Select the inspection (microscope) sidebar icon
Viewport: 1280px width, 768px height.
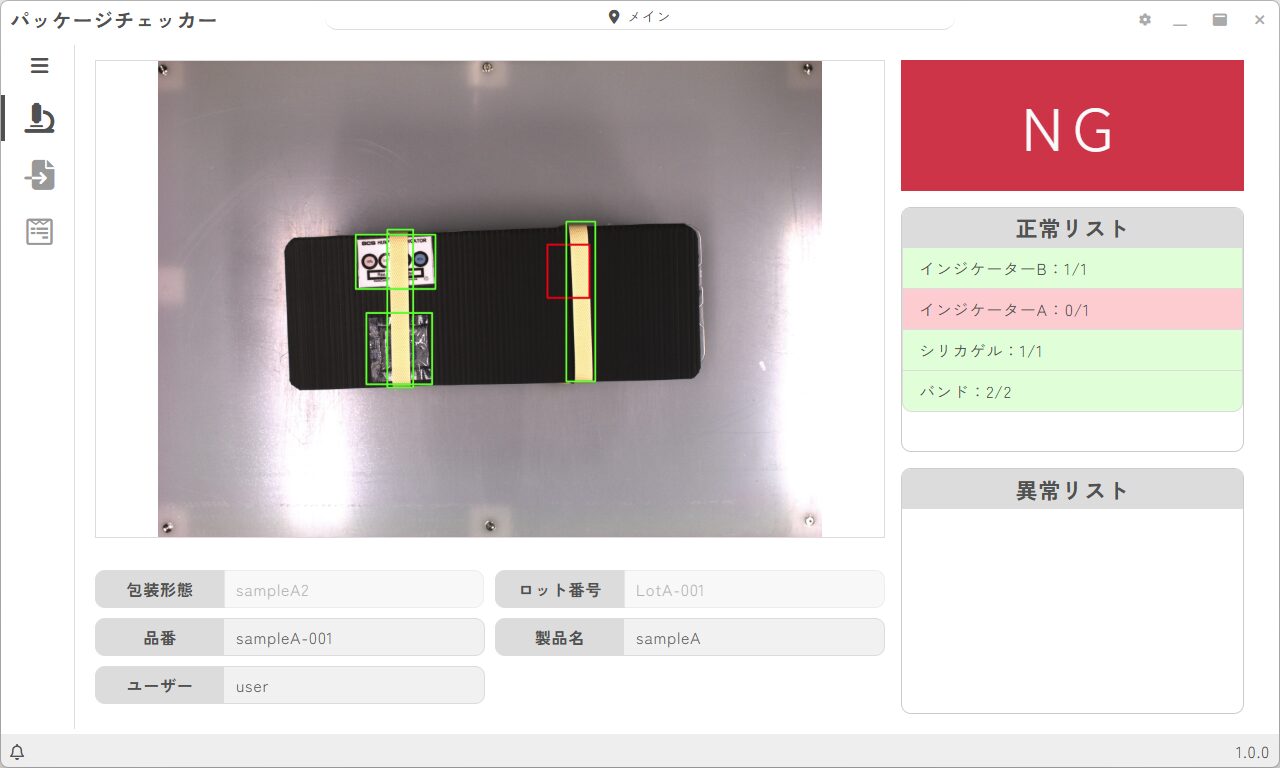(x=40, y=118)
